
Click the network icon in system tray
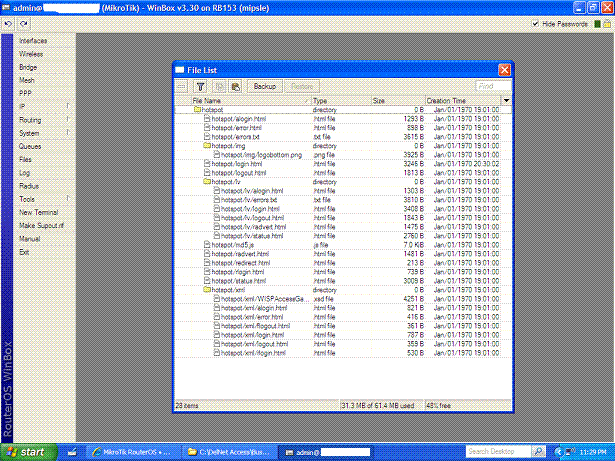click(x=570, y=452)
